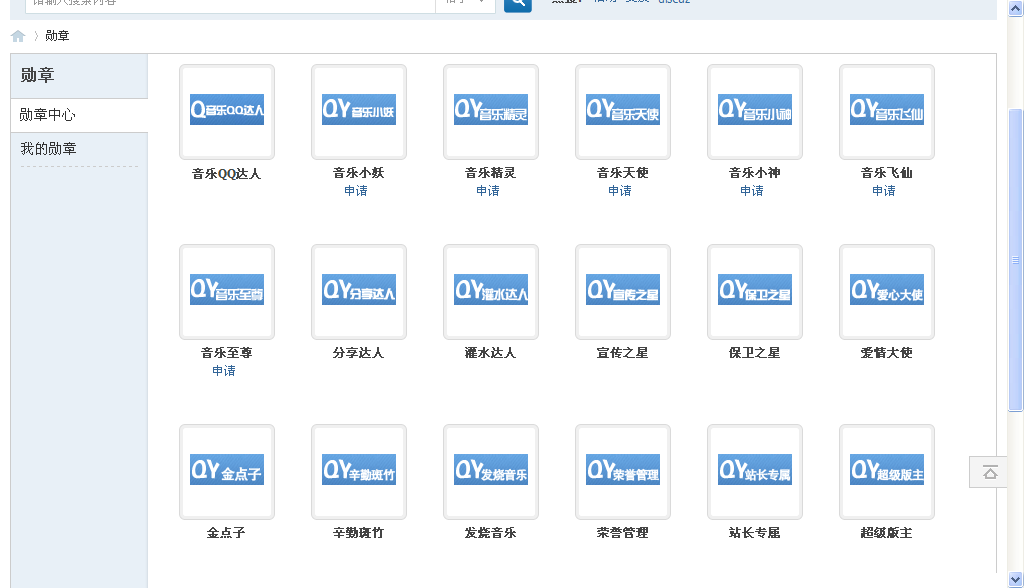Apply for 音乐小神 medal via 申请 link
The height and width of the screenshot is (588, 1024).
[752, 191]
